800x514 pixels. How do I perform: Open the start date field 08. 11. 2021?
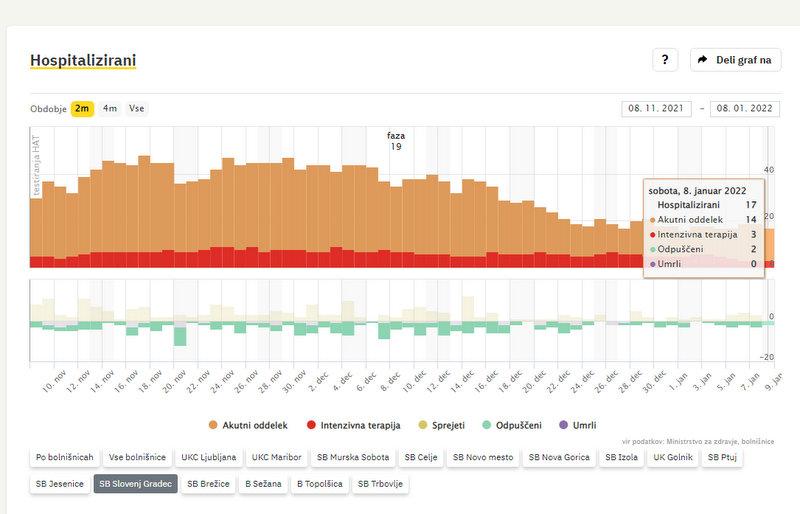656,108
